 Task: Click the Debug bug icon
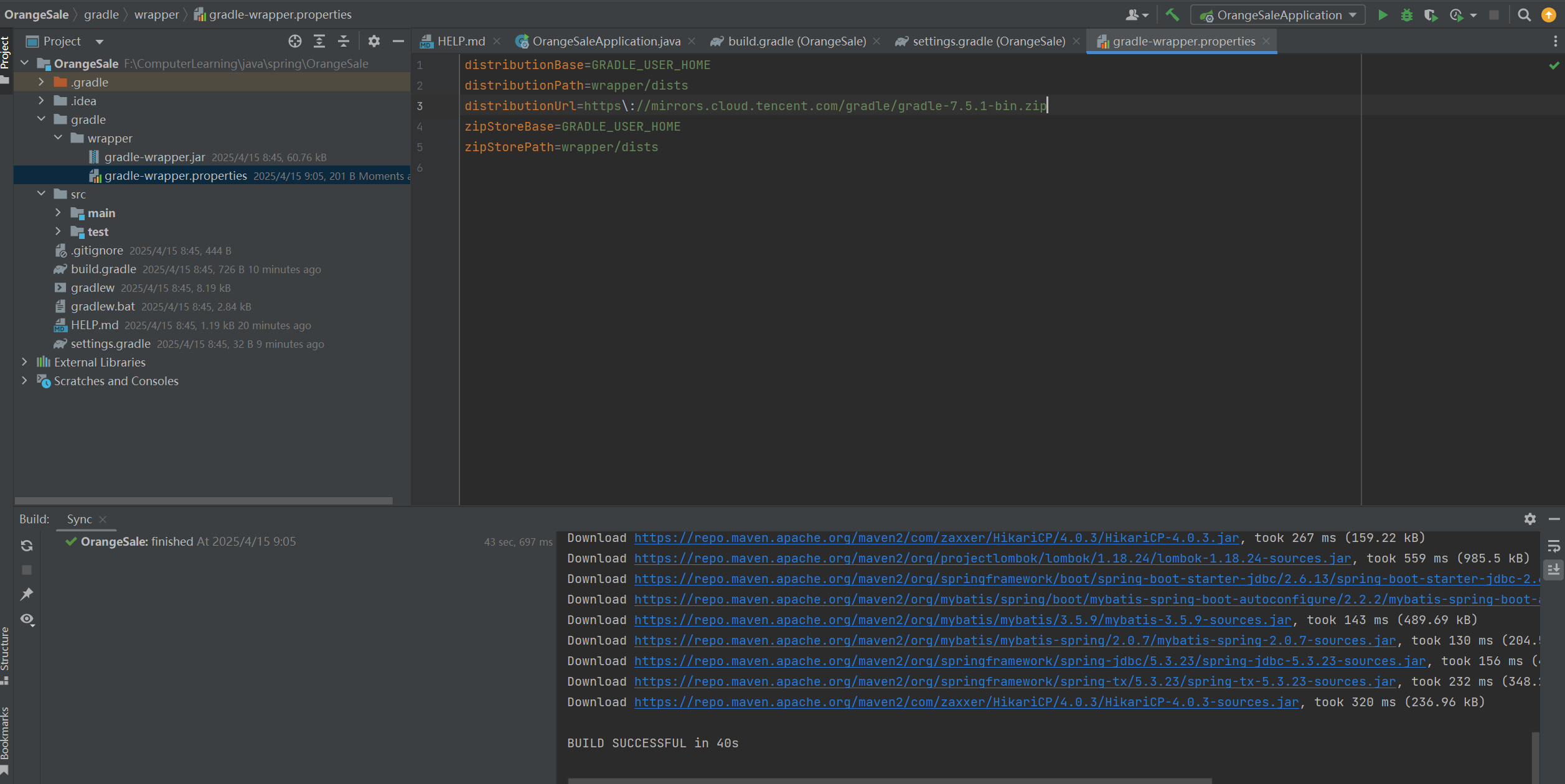(1406, 15)
